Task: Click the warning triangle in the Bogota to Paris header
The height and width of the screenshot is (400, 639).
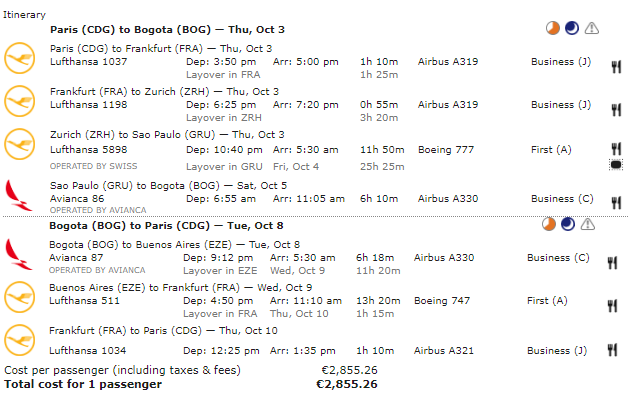Action: click(x=588, y=224)
